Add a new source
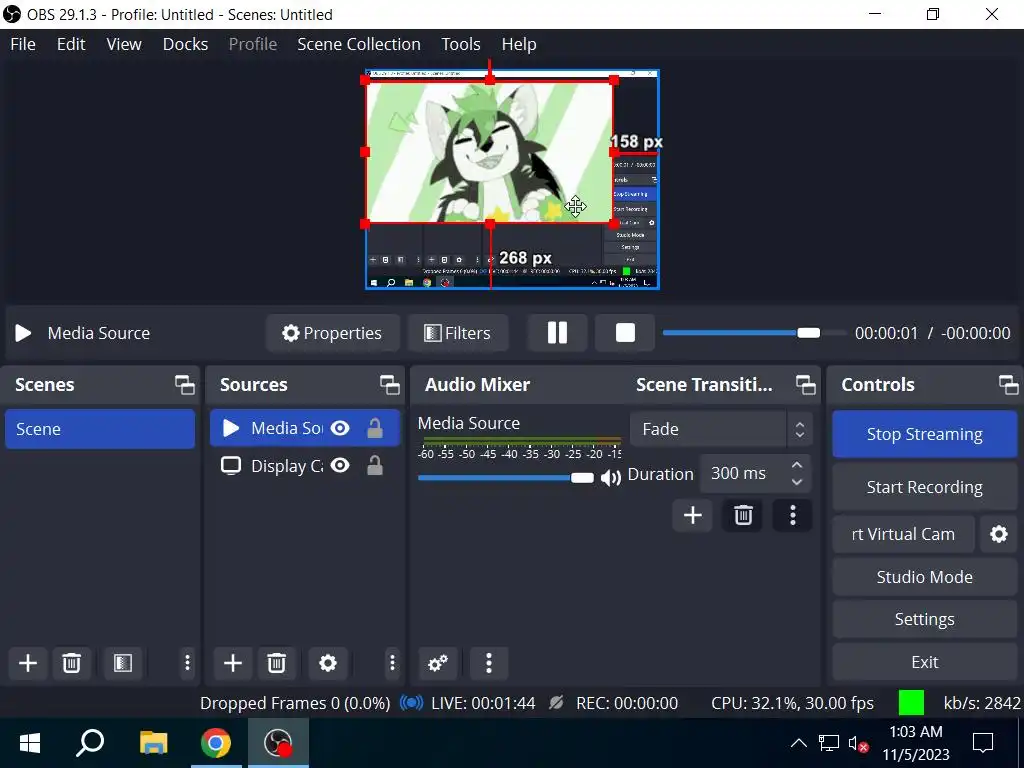 tap(232, 664)
